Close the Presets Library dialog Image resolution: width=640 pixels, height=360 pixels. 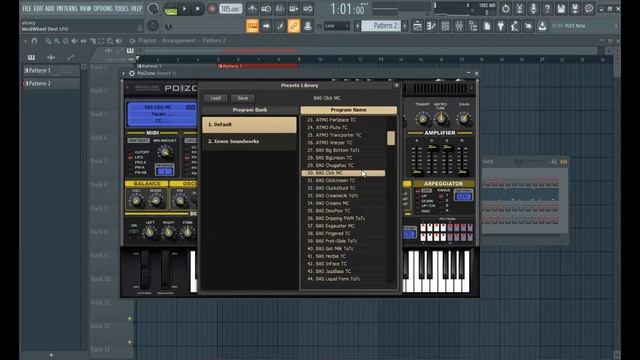coord(396,85)
